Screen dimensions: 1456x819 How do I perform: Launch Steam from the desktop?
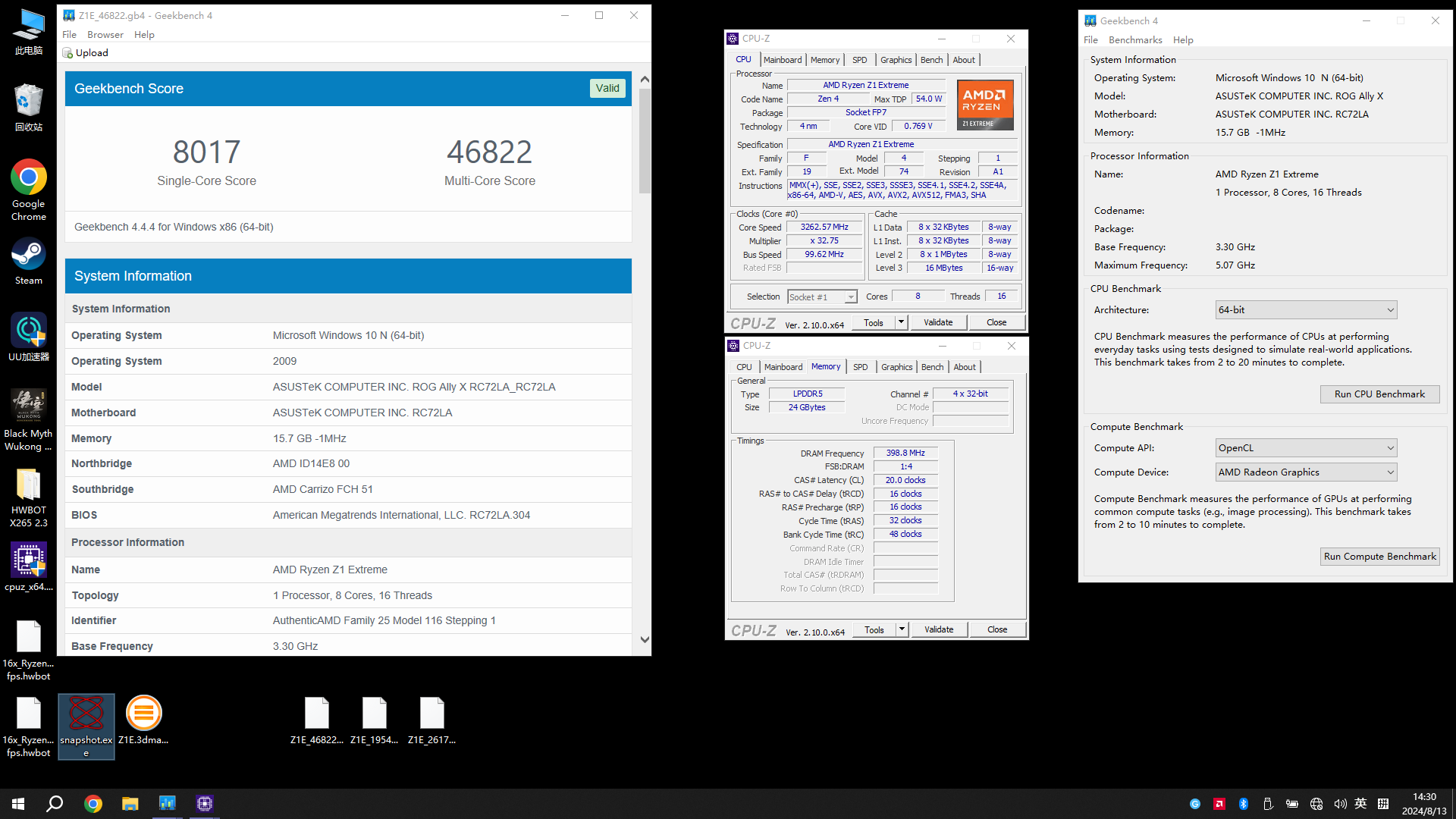[x=29, y=262]
